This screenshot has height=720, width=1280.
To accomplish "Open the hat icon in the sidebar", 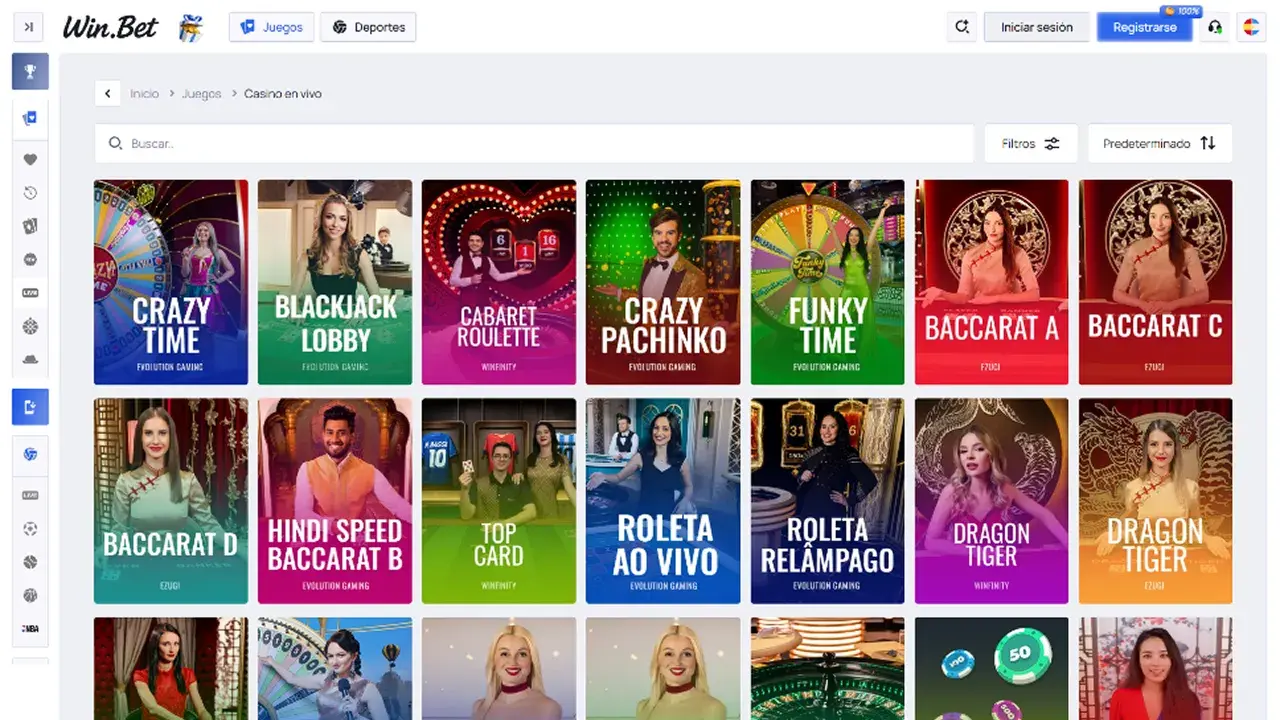I will click(30, 359).
